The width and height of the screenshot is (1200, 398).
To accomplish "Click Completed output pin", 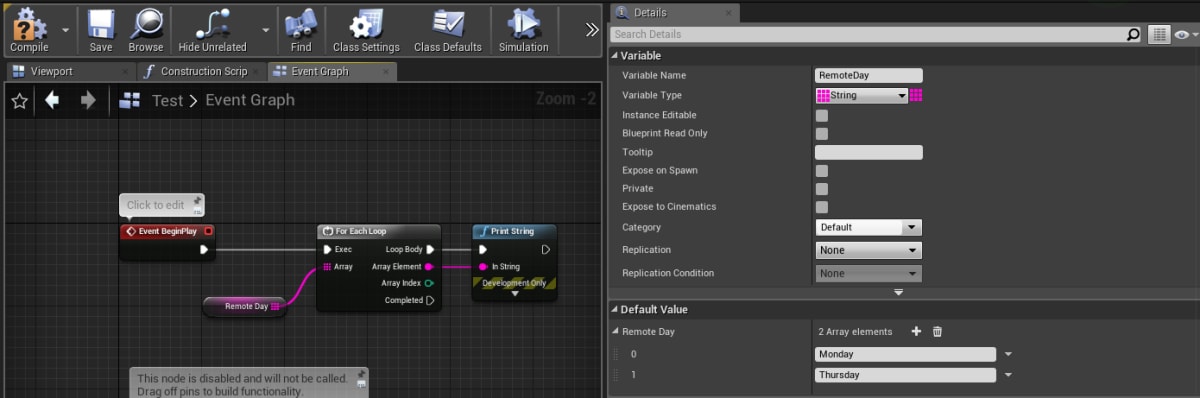I will (430, 300).
